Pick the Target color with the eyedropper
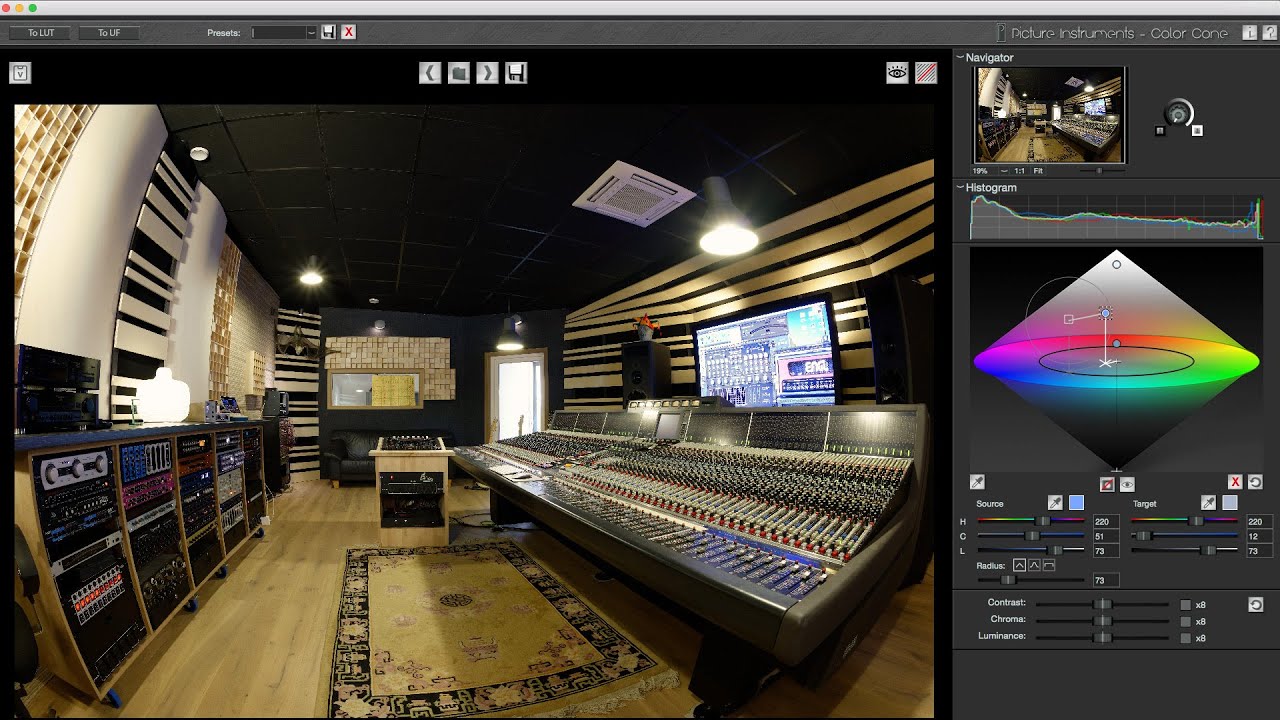Screen dimensions: 1280x720 coord(1208,503)
